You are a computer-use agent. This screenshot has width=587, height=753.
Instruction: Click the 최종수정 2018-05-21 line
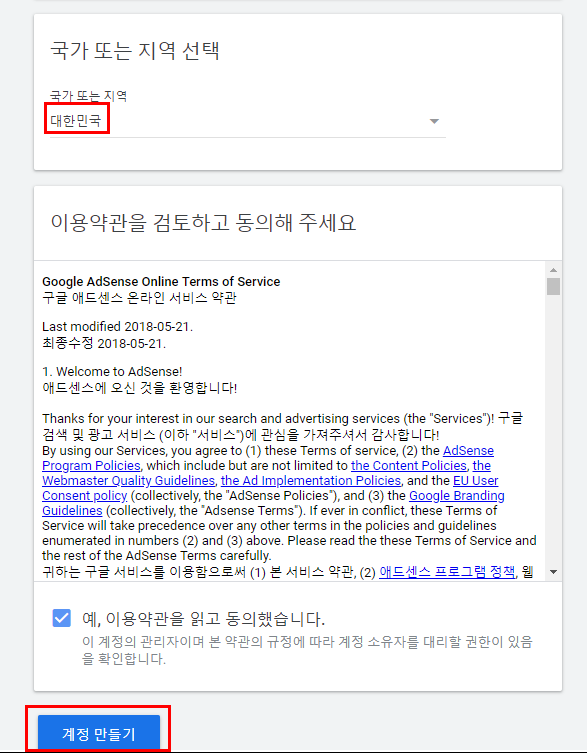coord(104,344)
